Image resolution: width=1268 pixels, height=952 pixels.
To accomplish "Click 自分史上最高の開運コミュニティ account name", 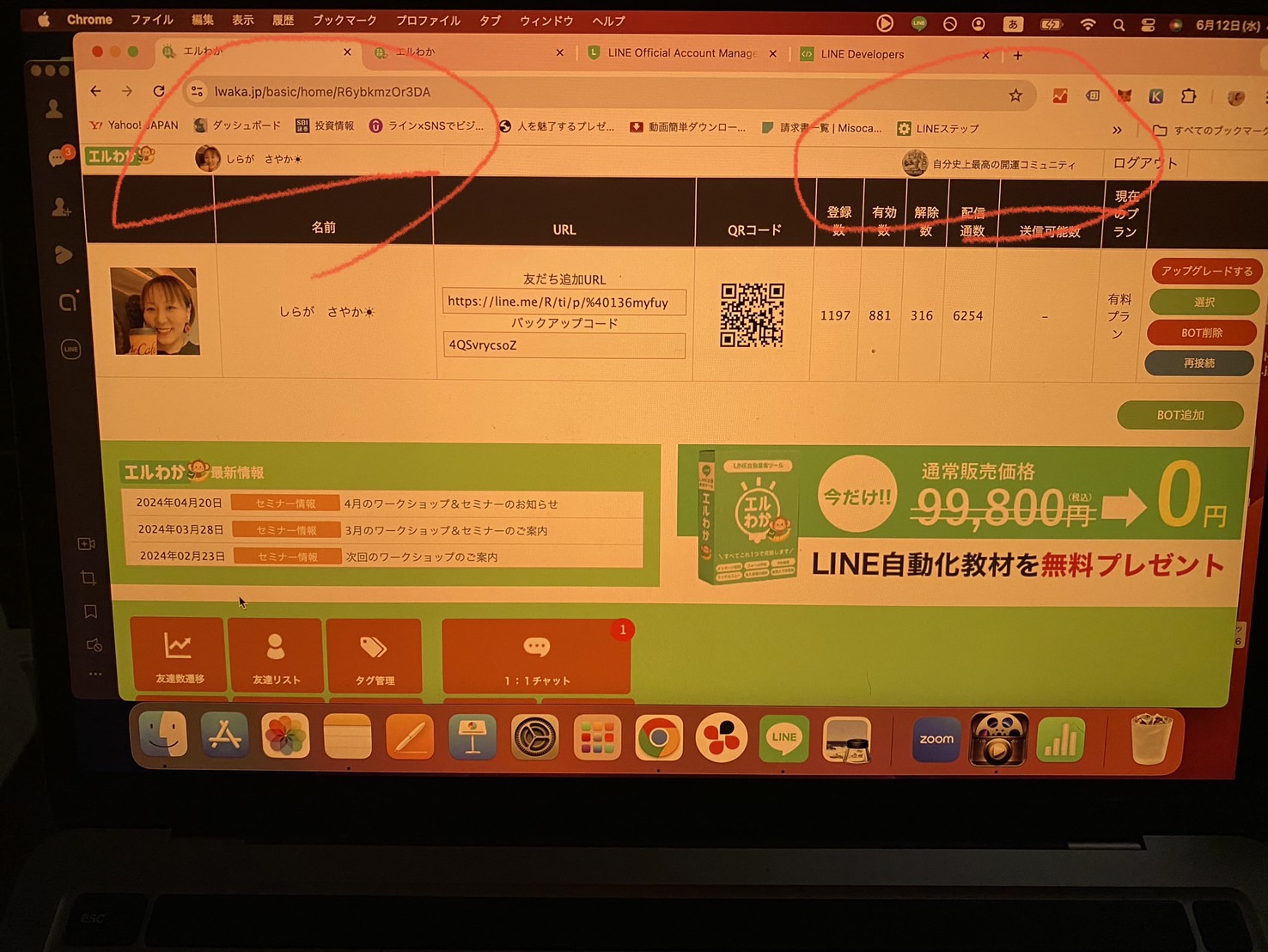I will [x=1003, y=164].
